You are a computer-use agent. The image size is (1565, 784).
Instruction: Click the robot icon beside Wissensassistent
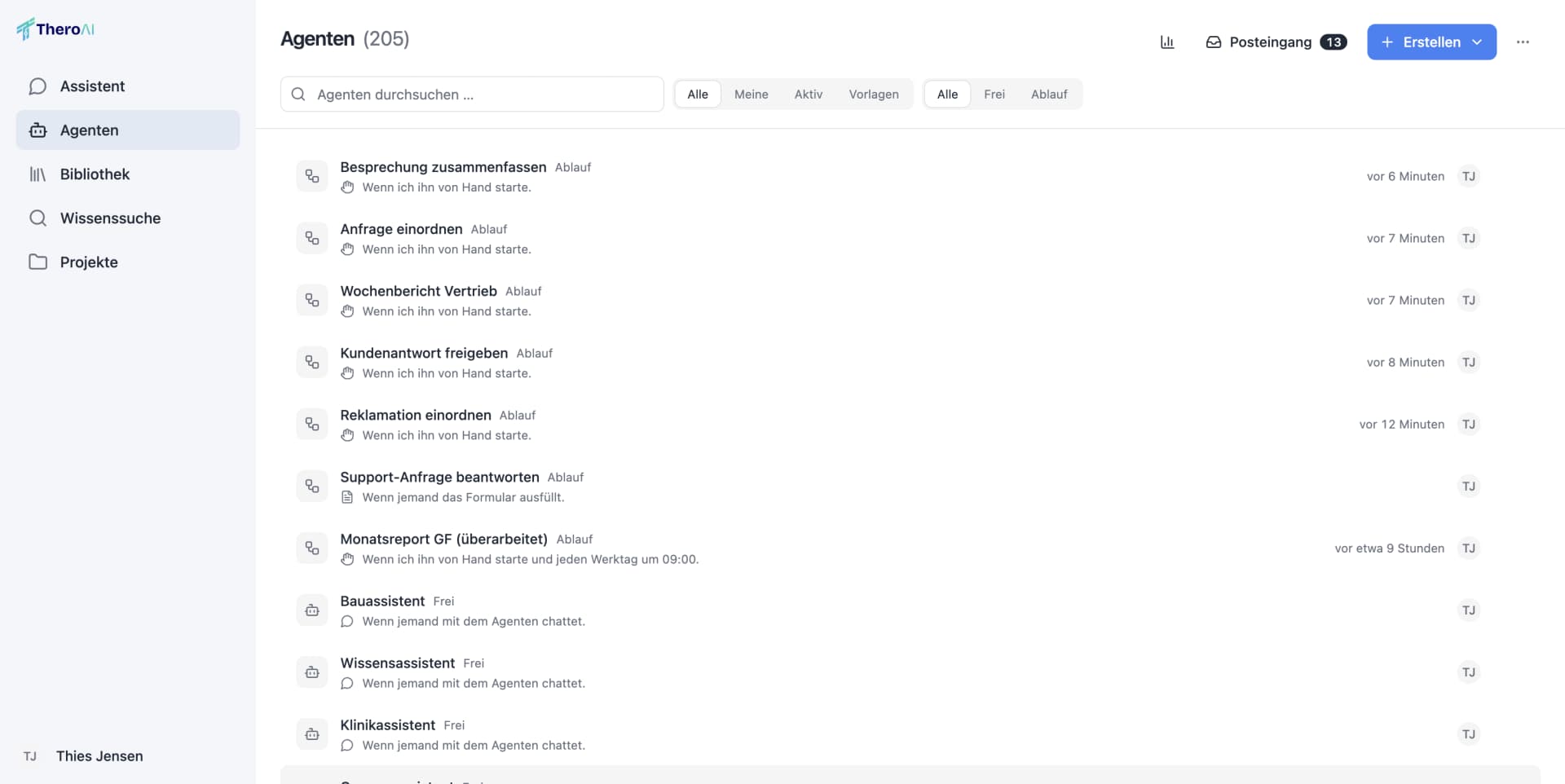tap(312, 672)
